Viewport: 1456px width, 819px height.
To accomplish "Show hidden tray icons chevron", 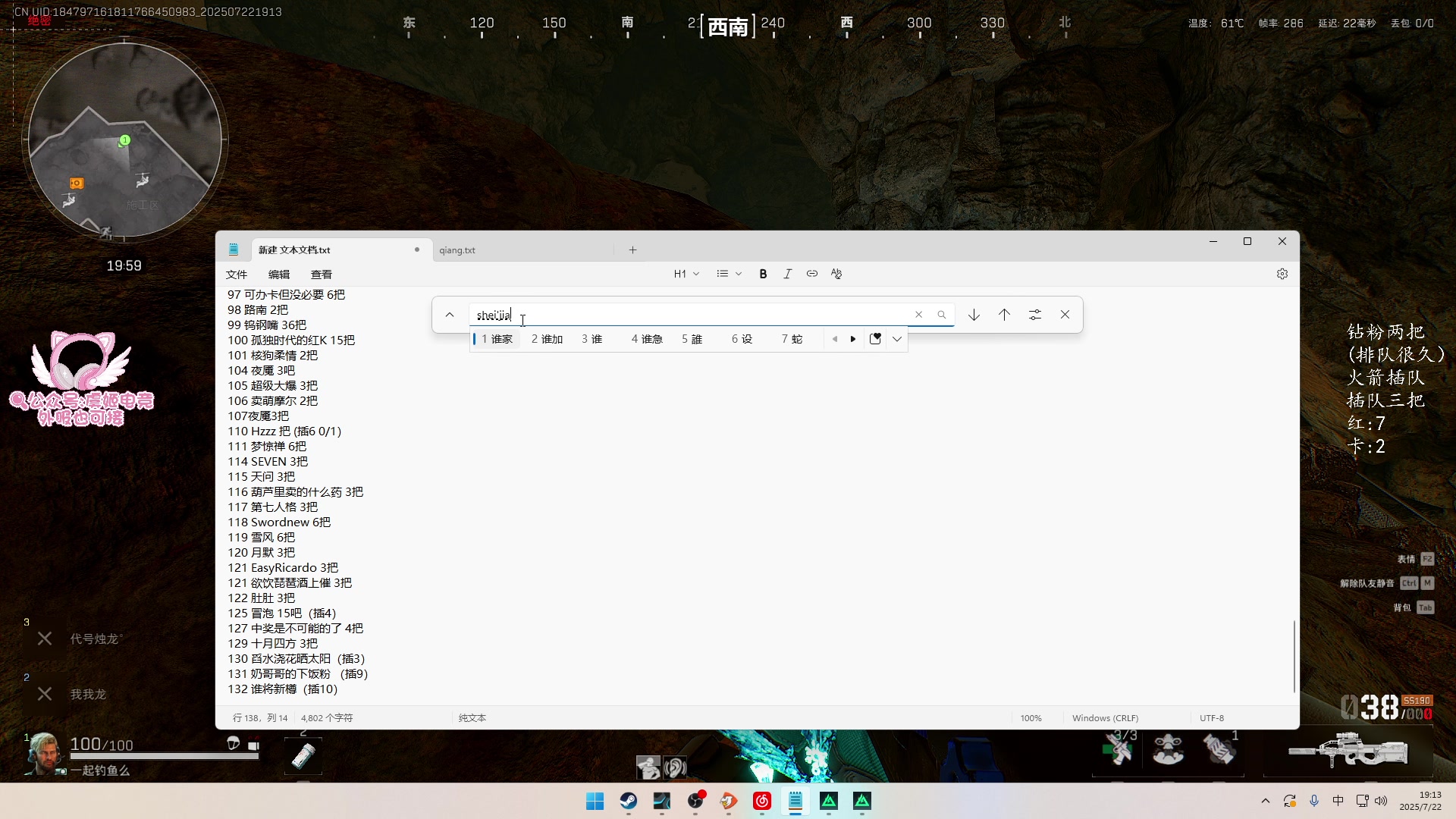I will tap(1265, 801).
